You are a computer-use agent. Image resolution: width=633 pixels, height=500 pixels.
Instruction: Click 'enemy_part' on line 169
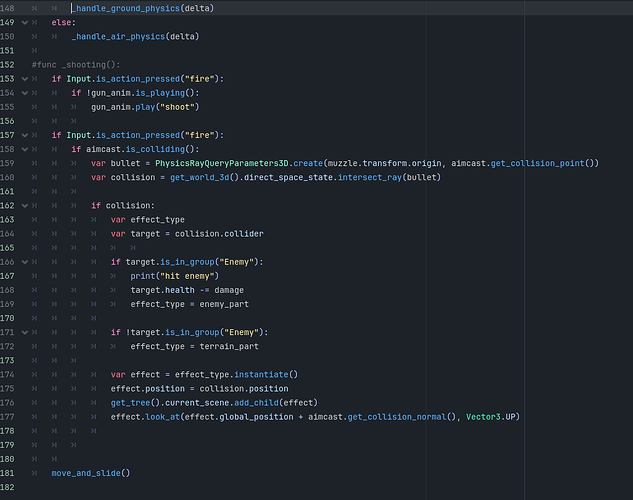[224, 304]
